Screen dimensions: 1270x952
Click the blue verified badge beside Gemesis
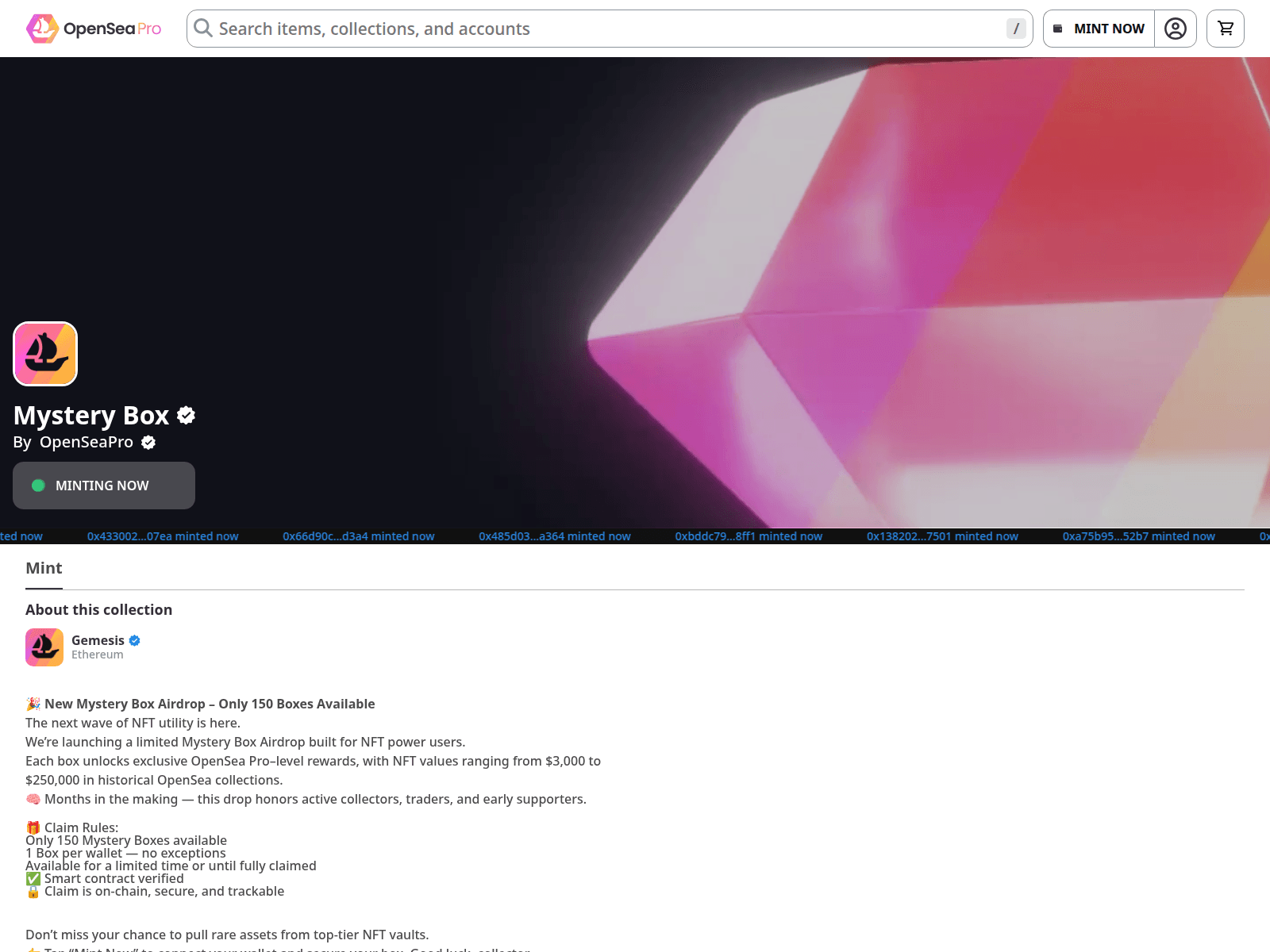(x=135, y=640)
